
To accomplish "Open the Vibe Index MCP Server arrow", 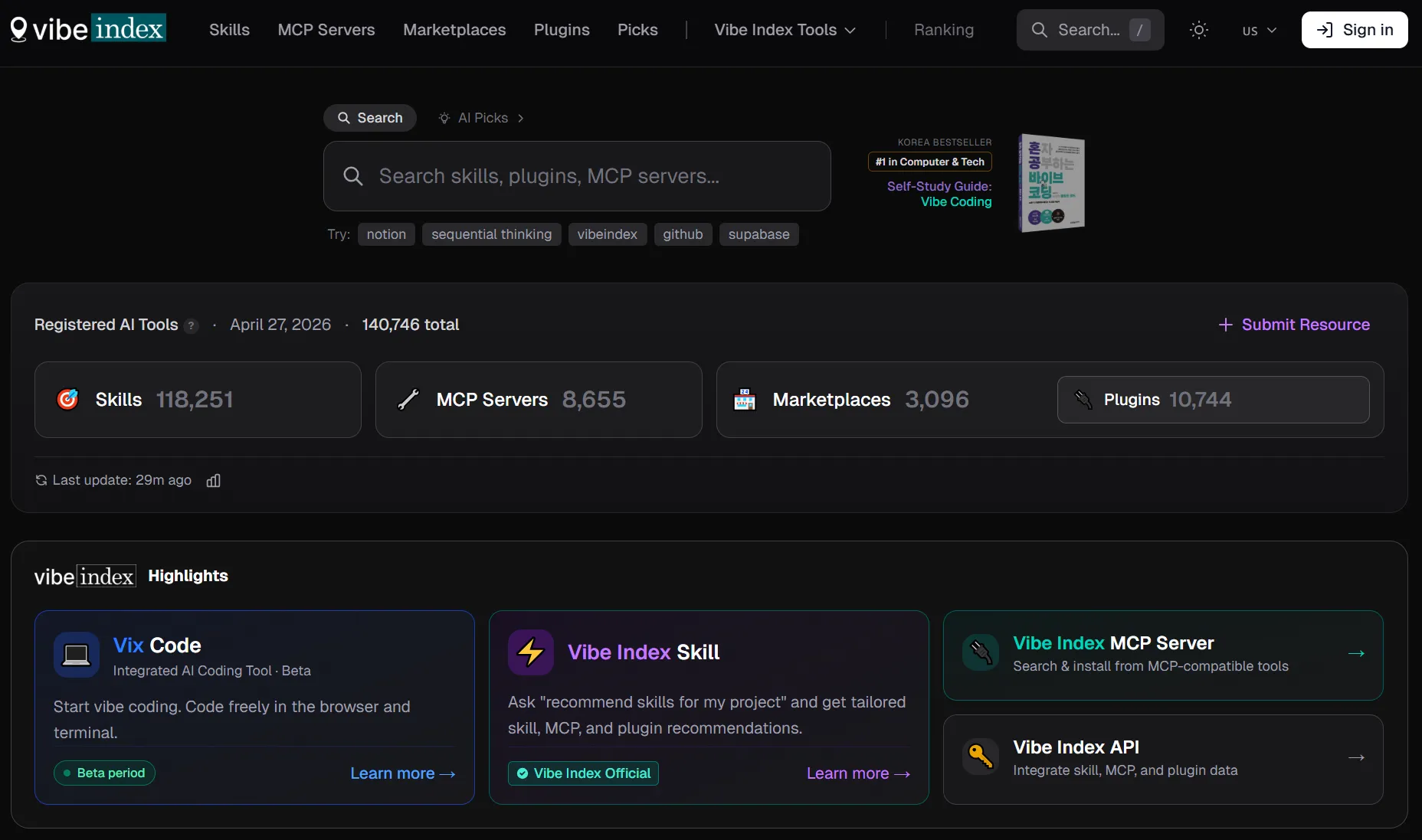I will pyautogui.click(x=1356, y=653).
